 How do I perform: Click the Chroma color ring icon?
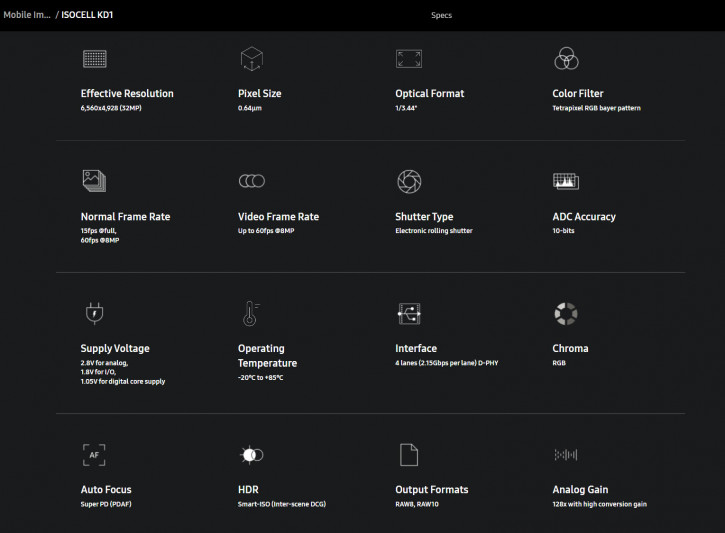pos(566,314)
